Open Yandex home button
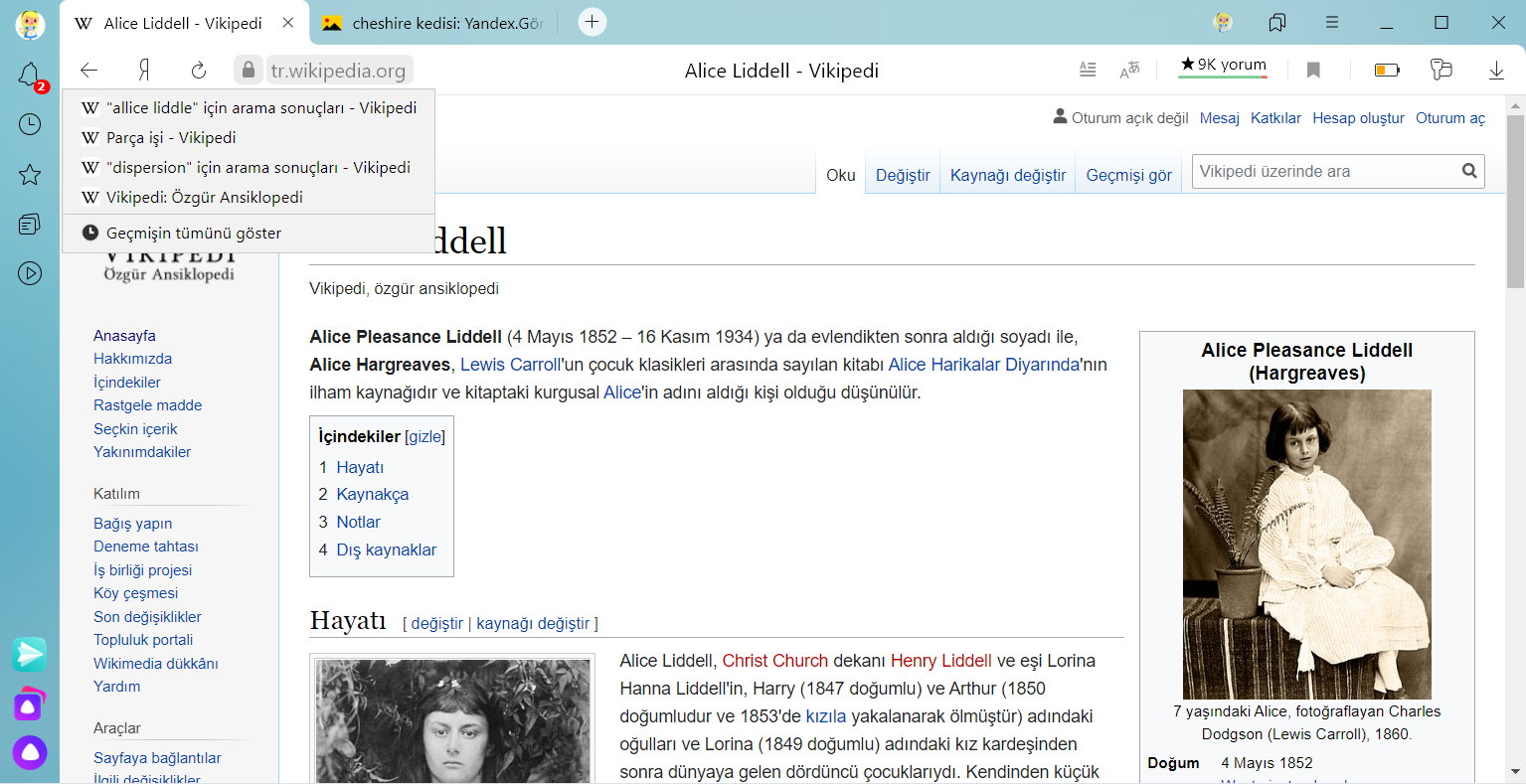 click(144, 70)
